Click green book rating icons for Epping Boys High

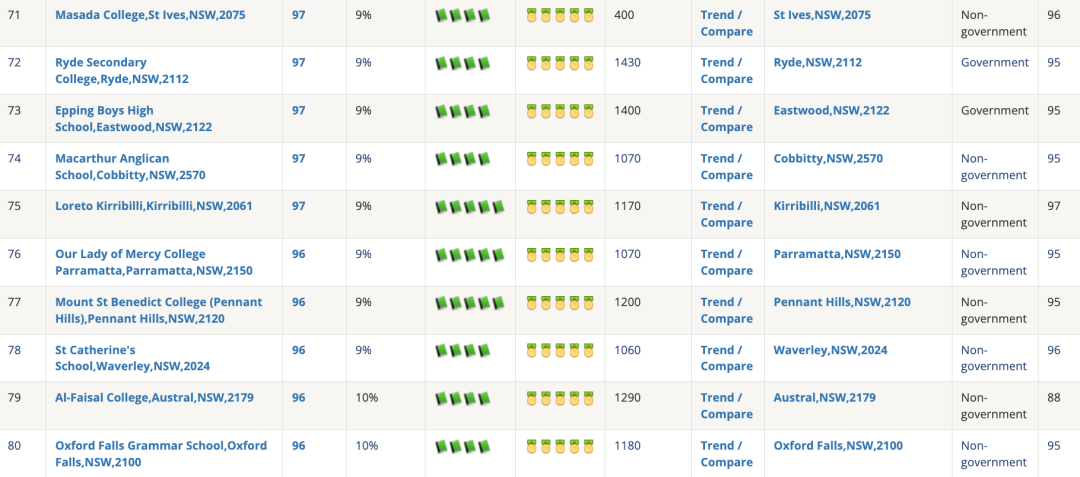[x=463, y=111]
